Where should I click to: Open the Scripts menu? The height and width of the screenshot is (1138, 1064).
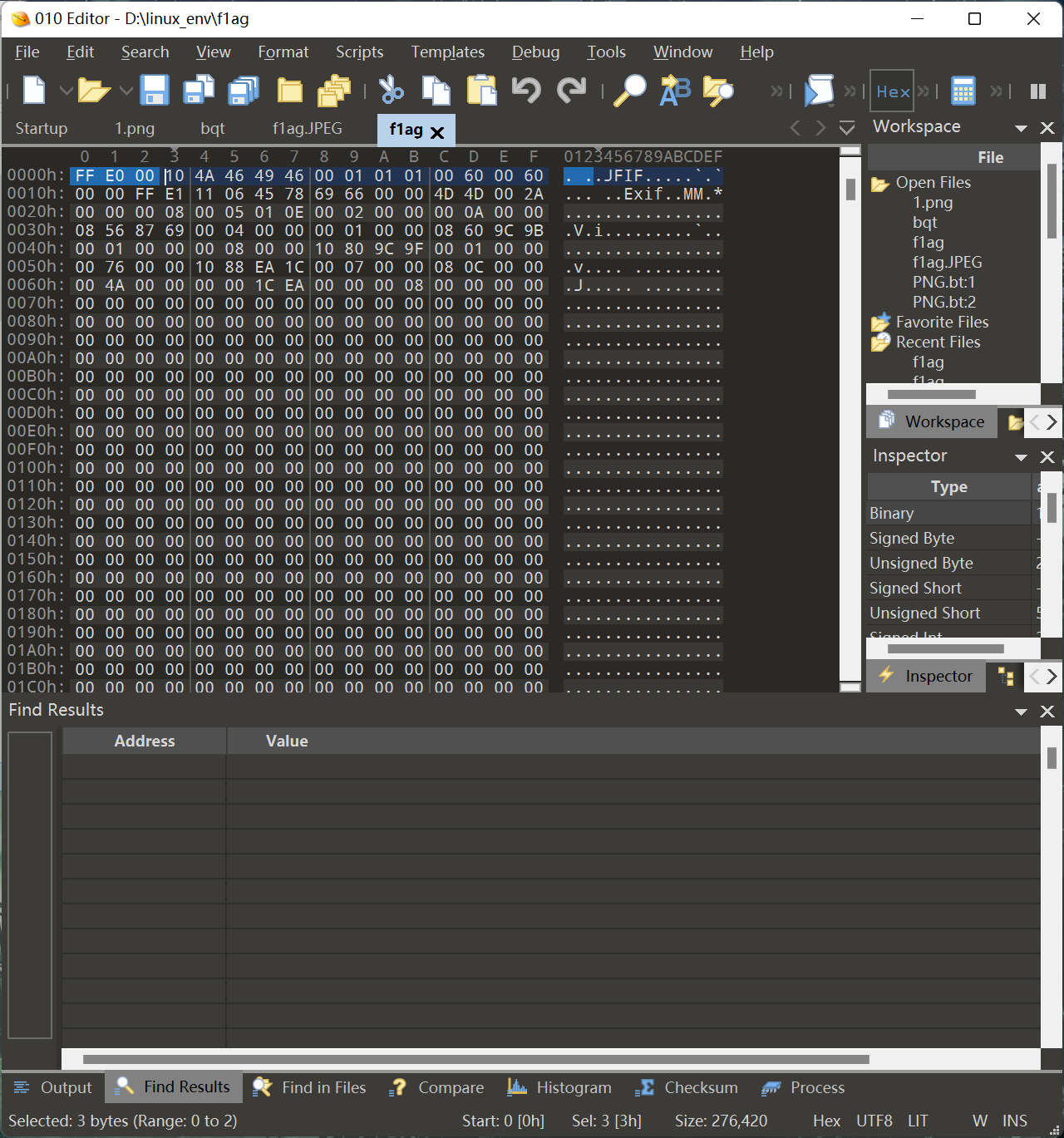(x=359, y=52)
